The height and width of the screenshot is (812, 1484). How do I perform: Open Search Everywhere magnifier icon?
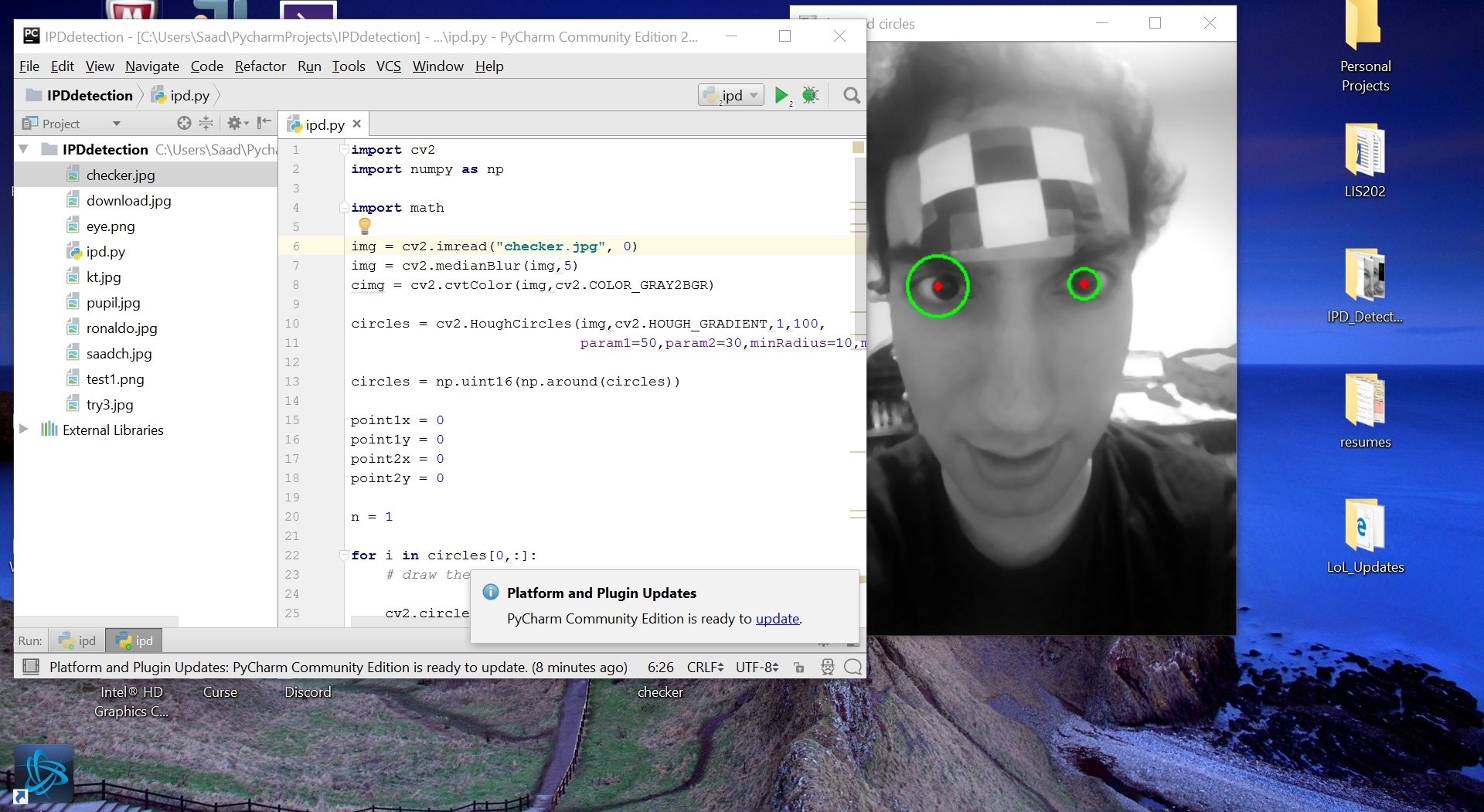click(851, 95)
